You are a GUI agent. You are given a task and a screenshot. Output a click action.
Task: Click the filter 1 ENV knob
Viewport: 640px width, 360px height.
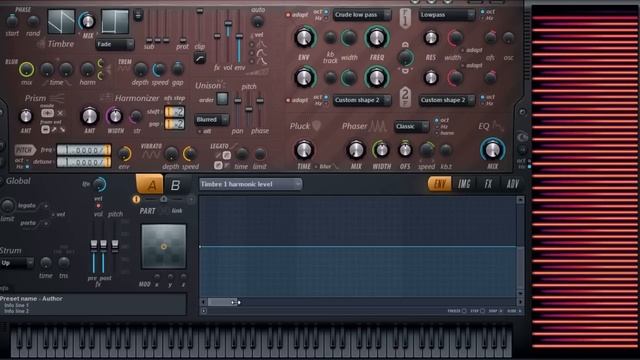tap(304, 38)
